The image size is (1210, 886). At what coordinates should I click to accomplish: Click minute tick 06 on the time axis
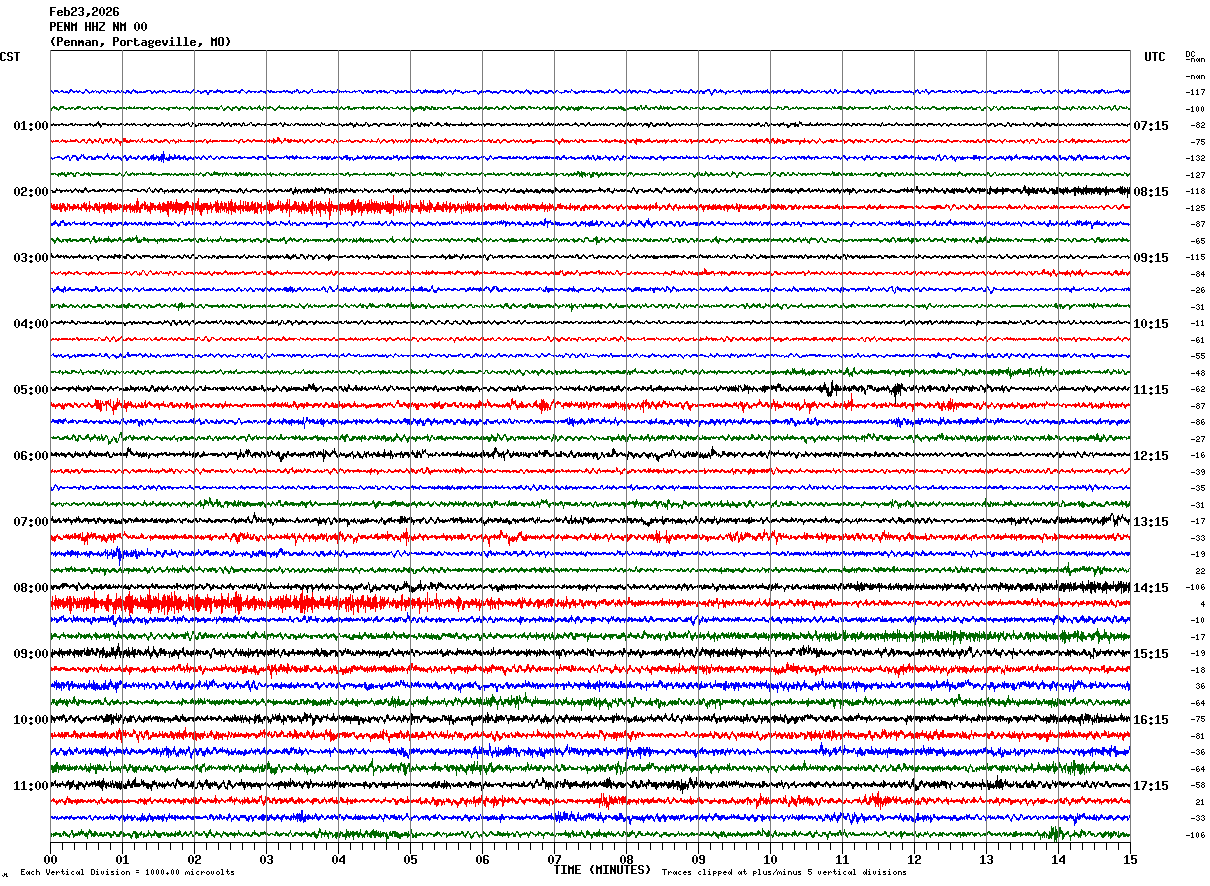[x=482, y=859]
